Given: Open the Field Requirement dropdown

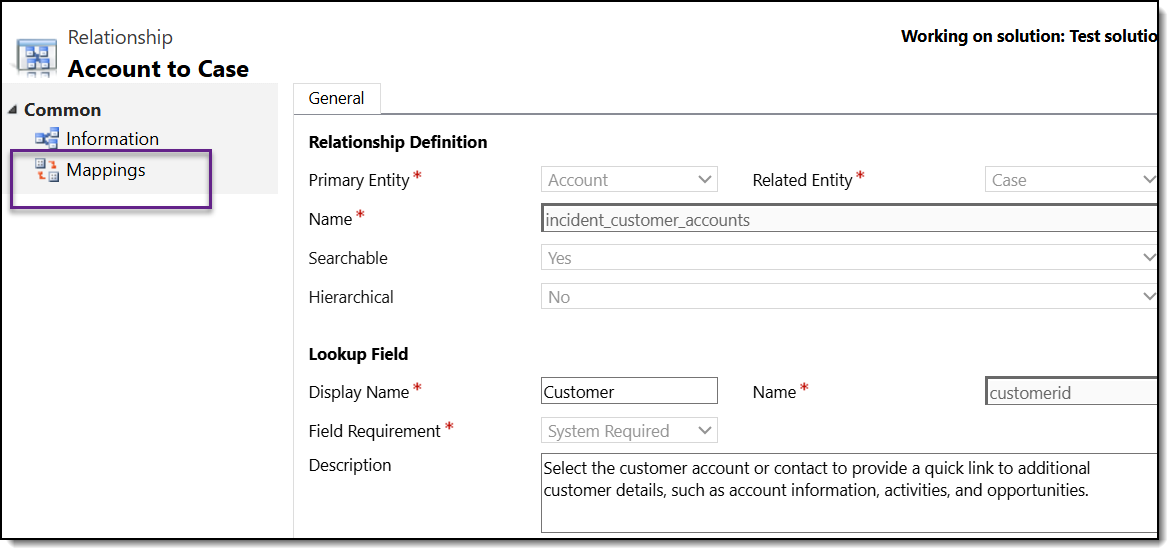Looking at the screenshot, I should click(x=629, y=431).
